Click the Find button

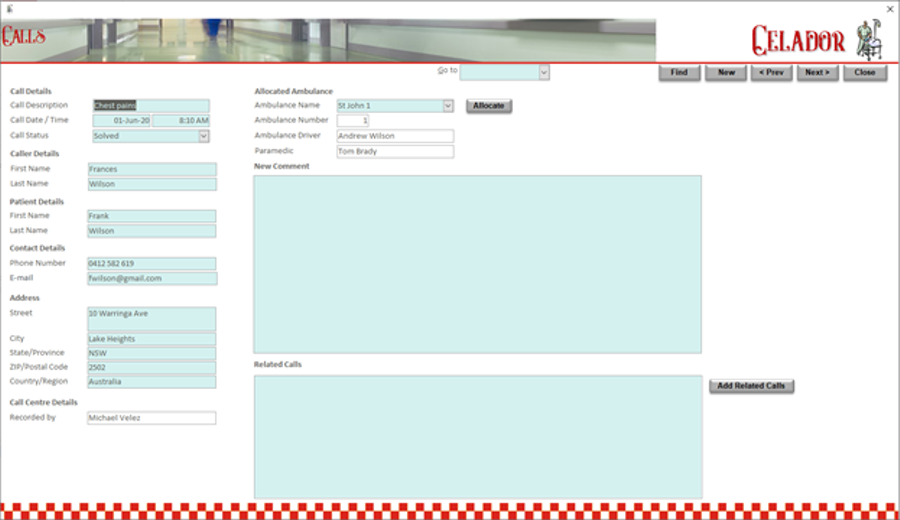click(679, 72)
